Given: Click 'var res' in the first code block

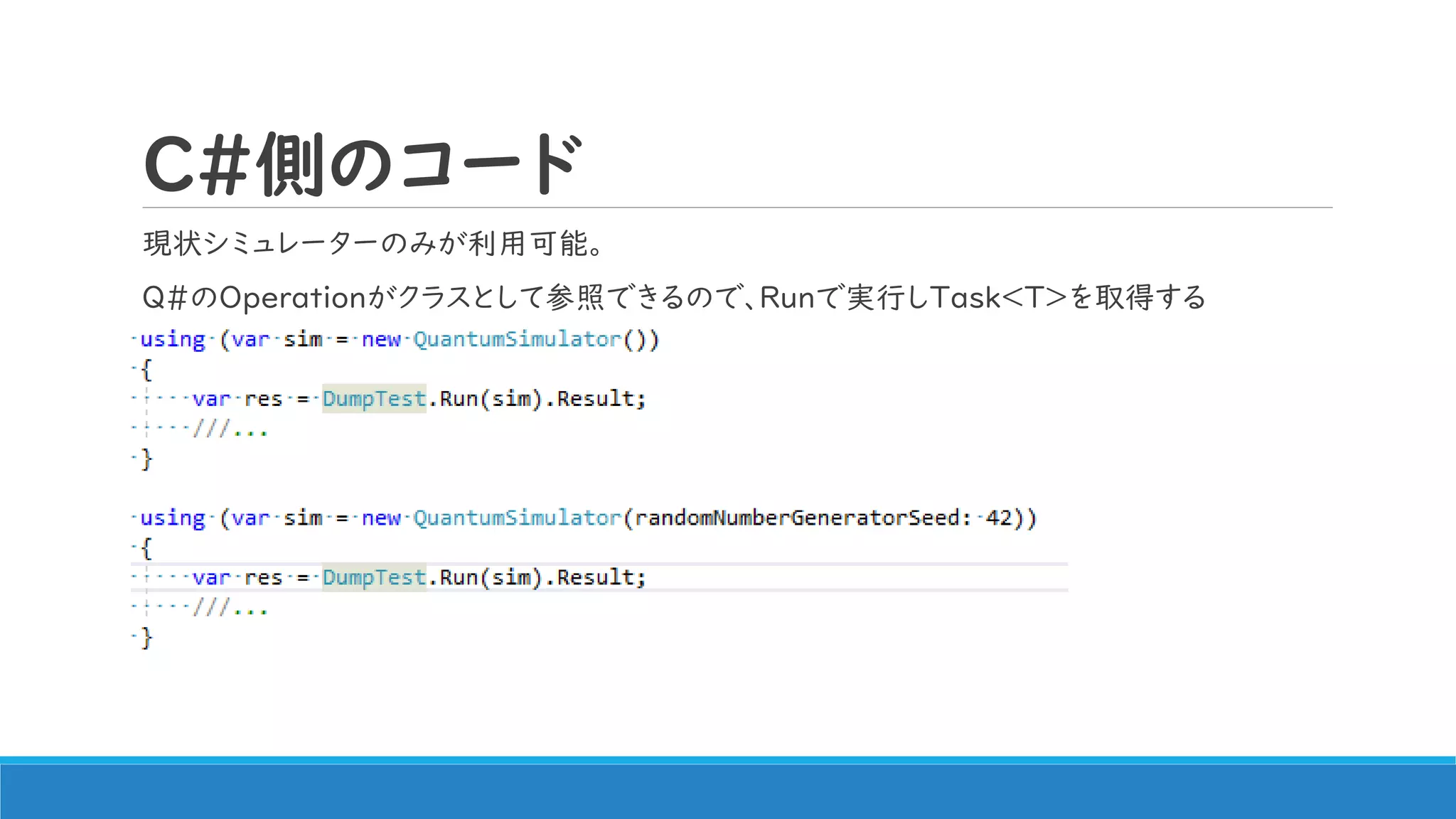Looking at the screenshot, I should coord(237,399).
